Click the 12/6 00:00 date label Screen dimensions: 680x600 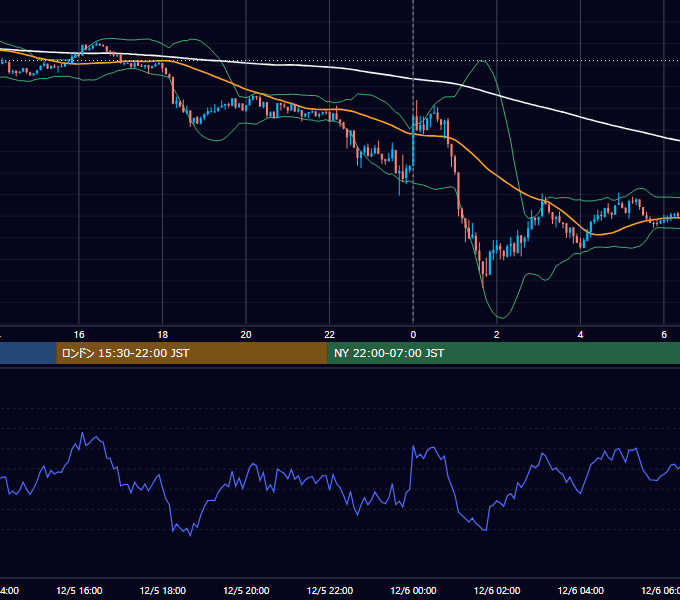tap(413, 591)
